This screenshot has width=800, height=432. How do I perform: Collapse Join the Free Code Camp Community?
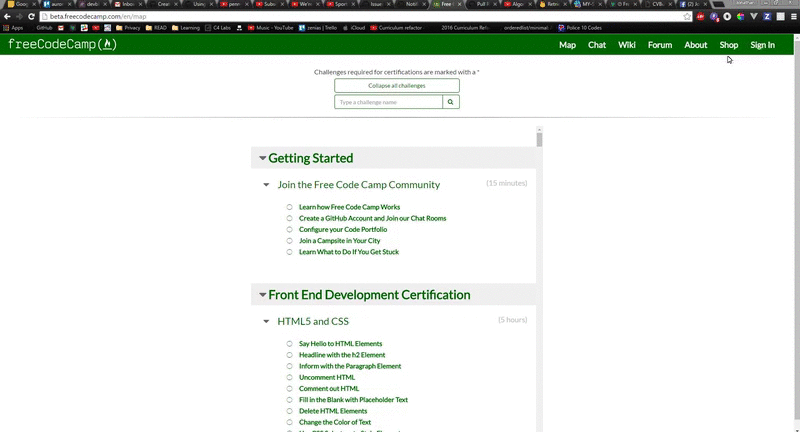(266, 185)
